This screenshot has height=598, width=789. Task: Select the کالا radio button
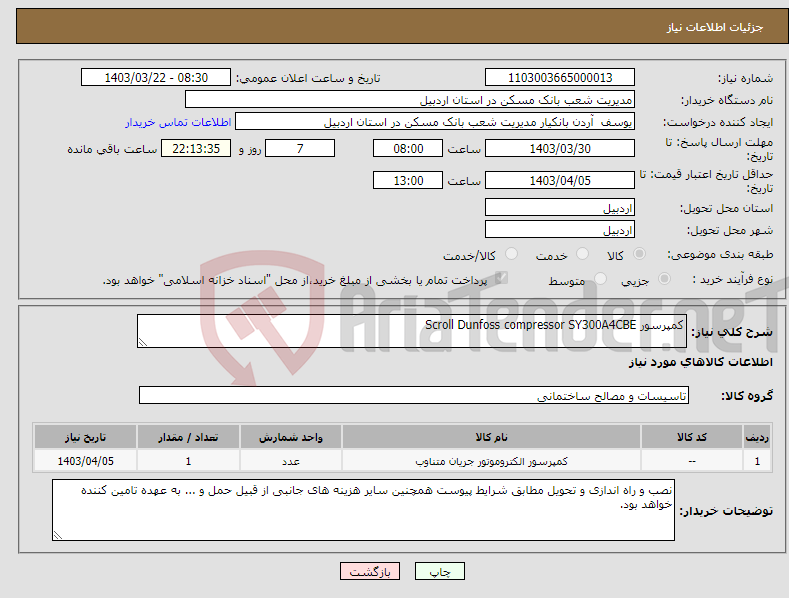pyautogui.click(x=639, y=254)
